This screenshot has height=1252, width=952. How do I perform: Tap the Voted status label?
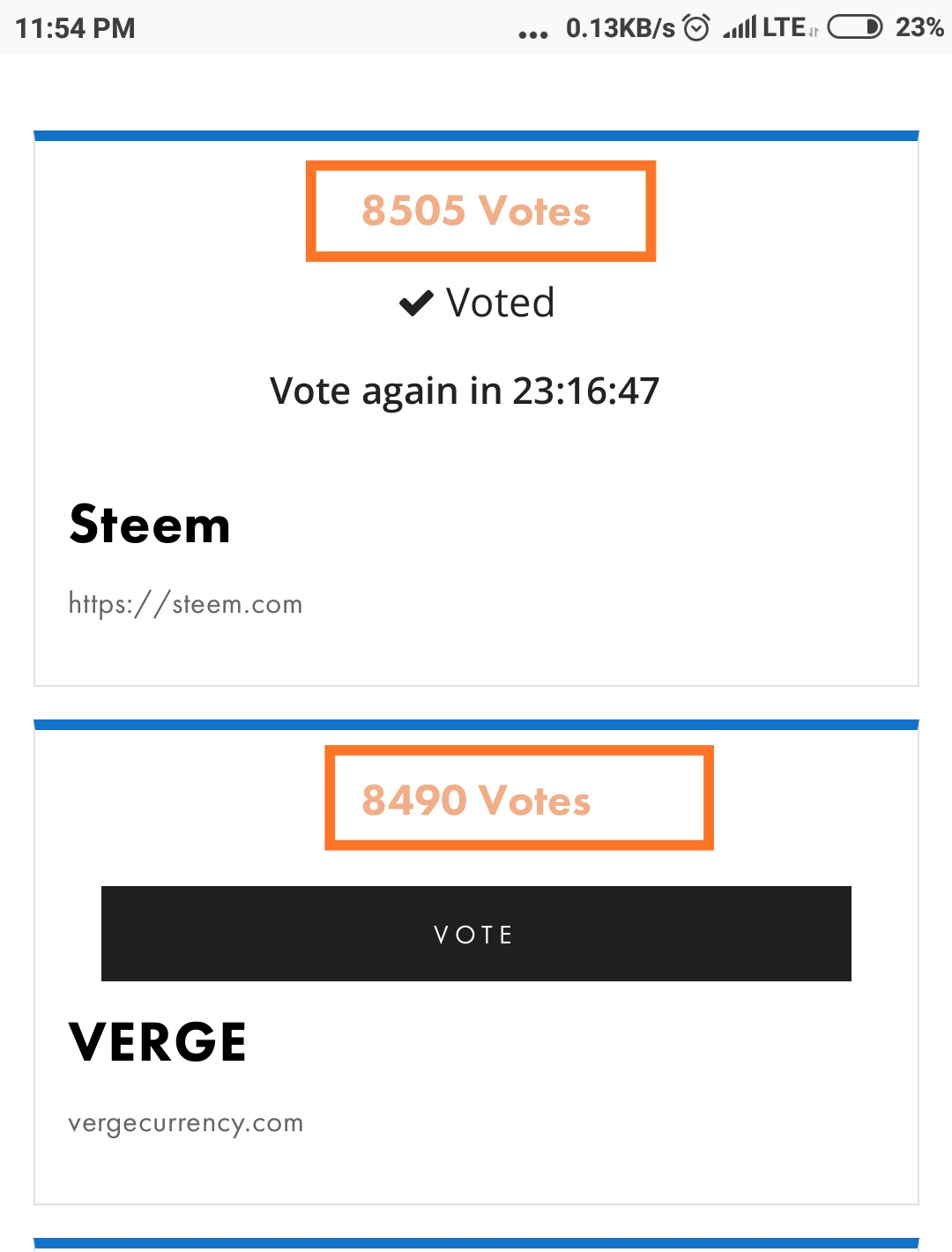point(500,303)
